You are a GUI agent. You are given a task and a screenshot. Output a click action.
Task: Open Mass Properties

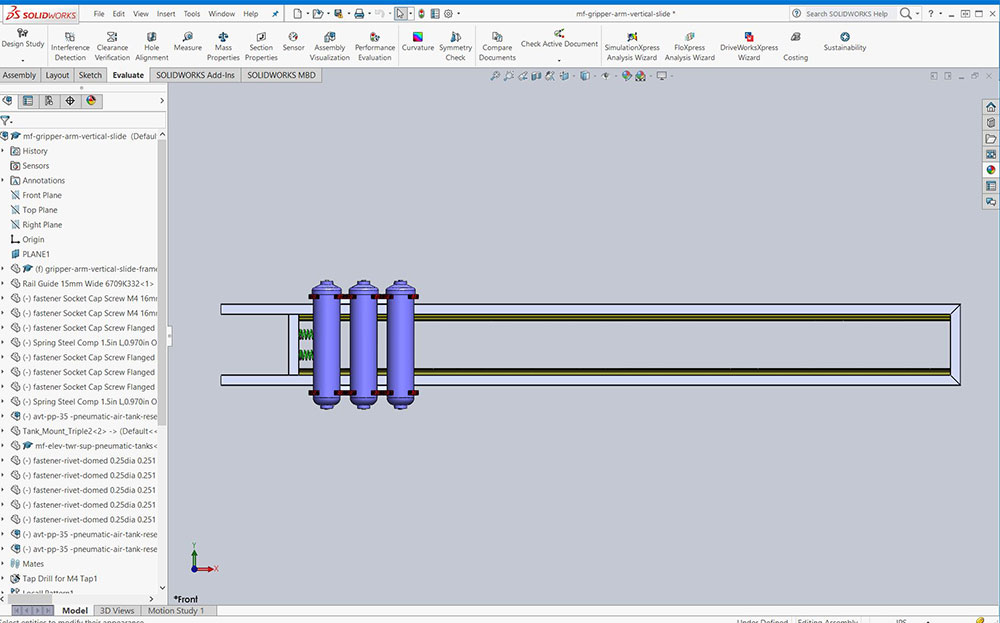(223, 46)
